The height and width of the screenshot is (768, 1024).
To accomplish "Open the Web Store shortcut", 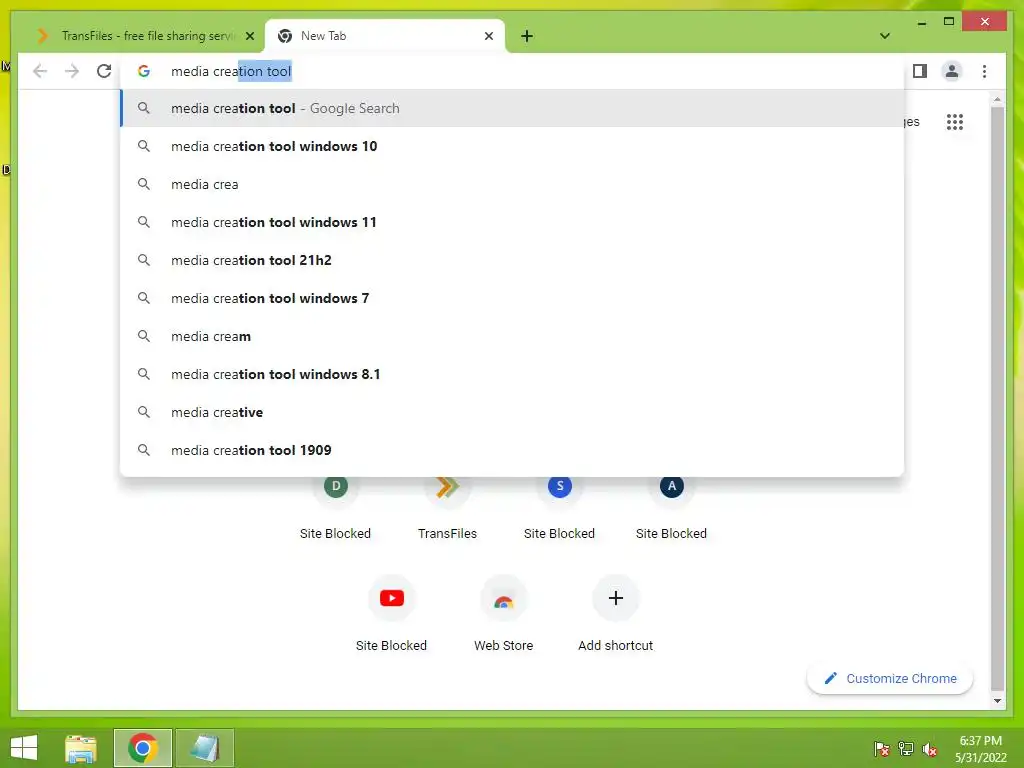I will click(x=504, y=614).
